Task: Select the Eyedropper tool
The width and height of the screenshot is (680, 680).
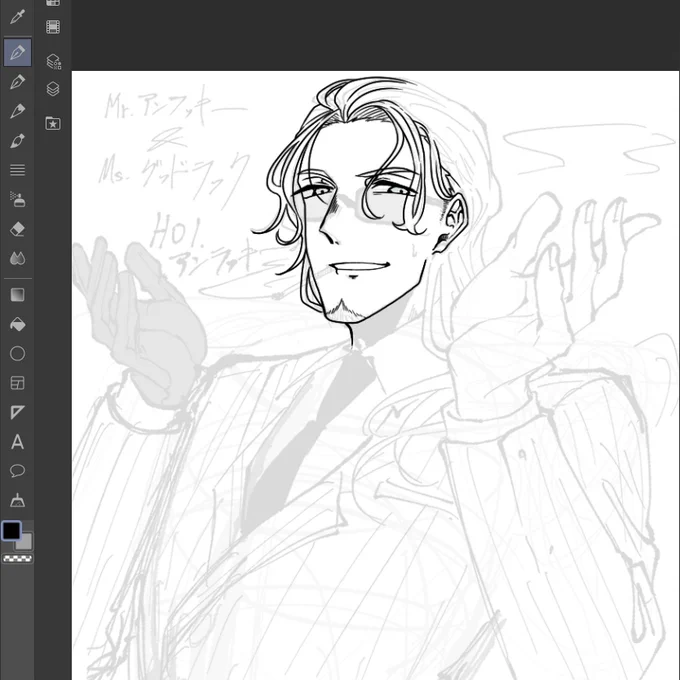Action: click(x=17, y=17)
